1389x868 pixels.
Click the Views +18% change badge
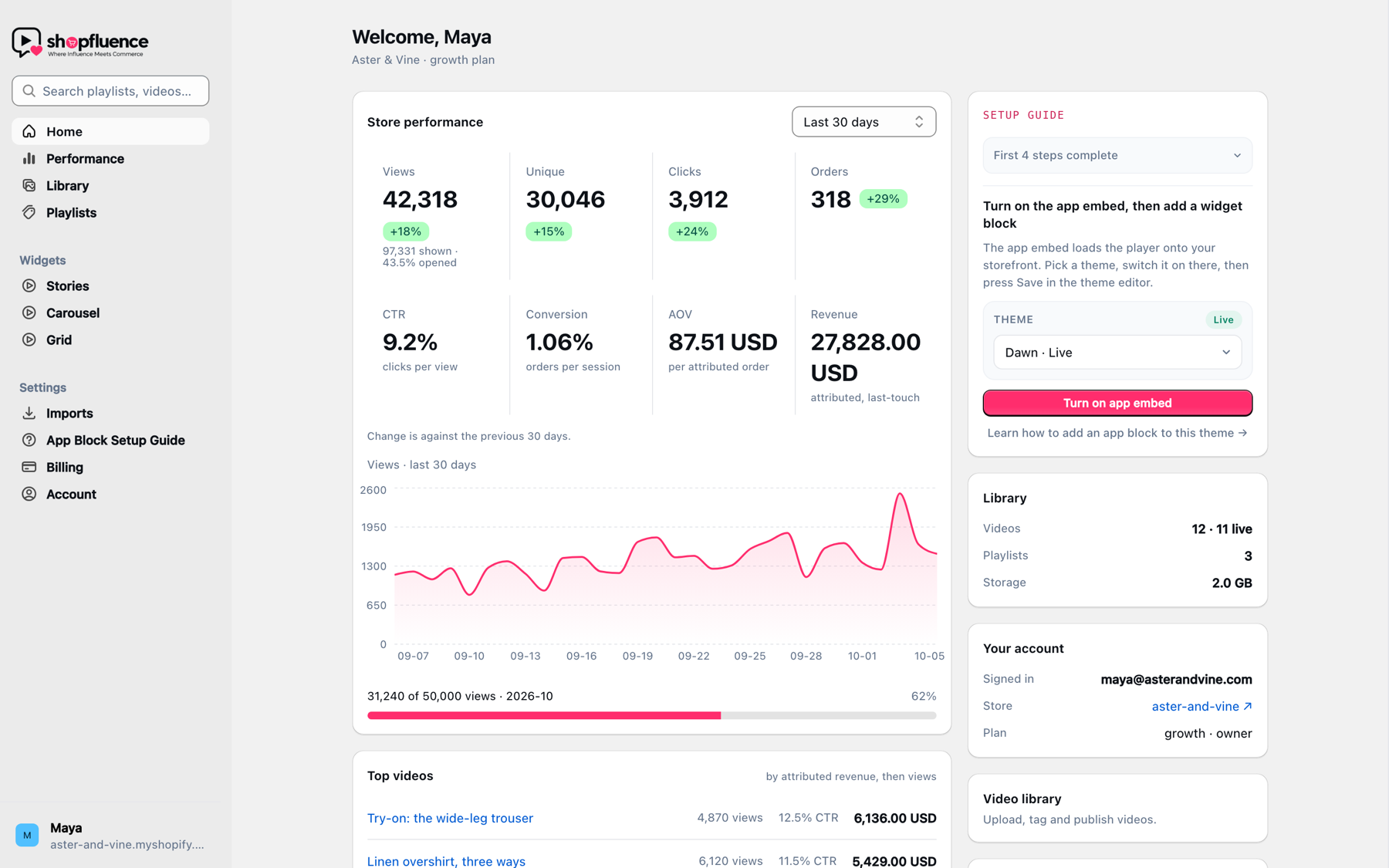click(x=406, y=231)
